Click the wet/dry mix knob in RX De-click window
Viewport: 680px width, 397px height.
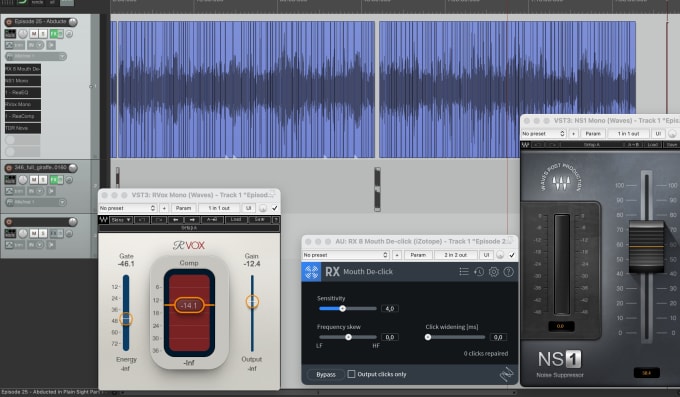(x=500, y=255)
